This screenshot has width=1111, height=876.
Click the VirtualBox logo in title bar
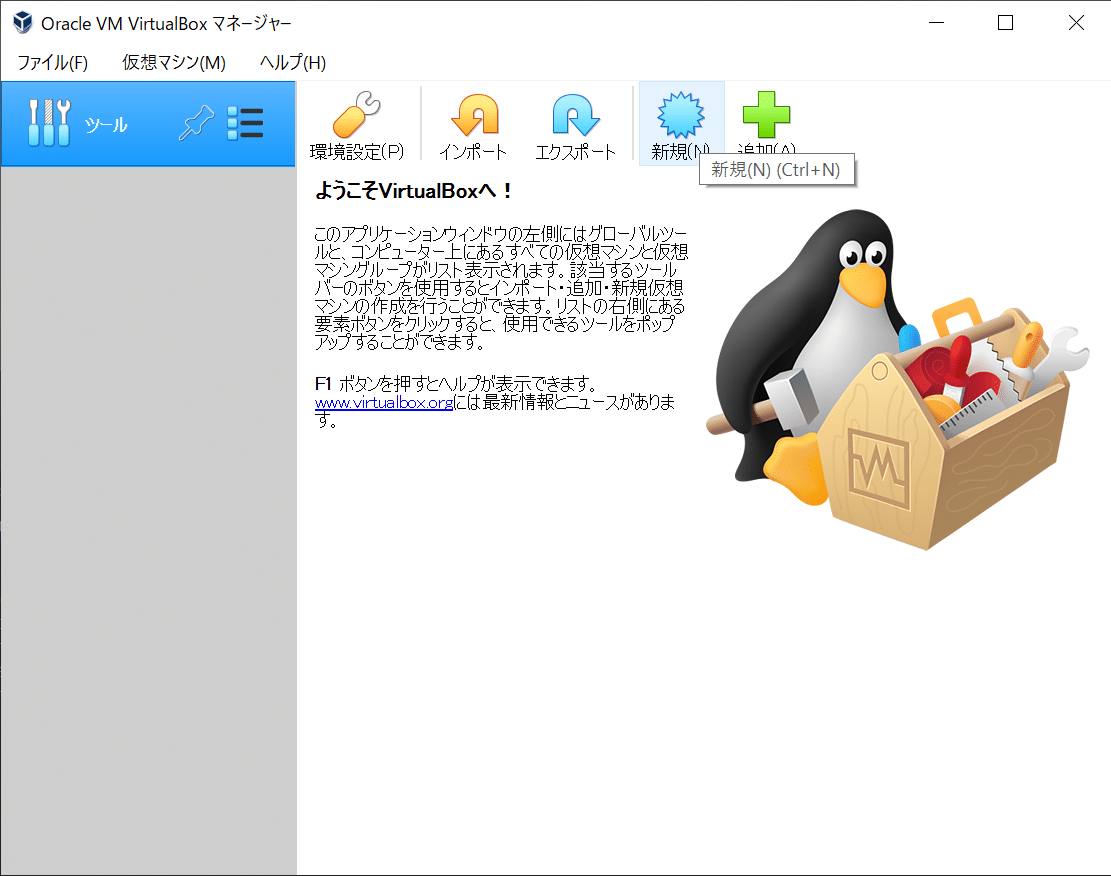23,23
